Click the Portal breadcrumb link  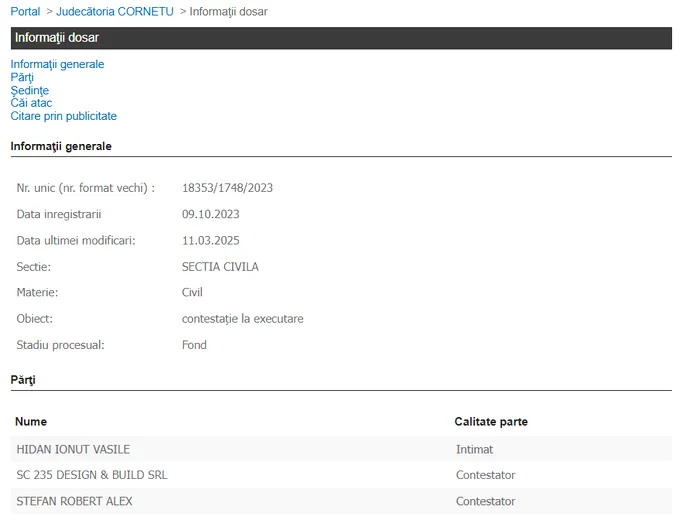click(25, 11)
